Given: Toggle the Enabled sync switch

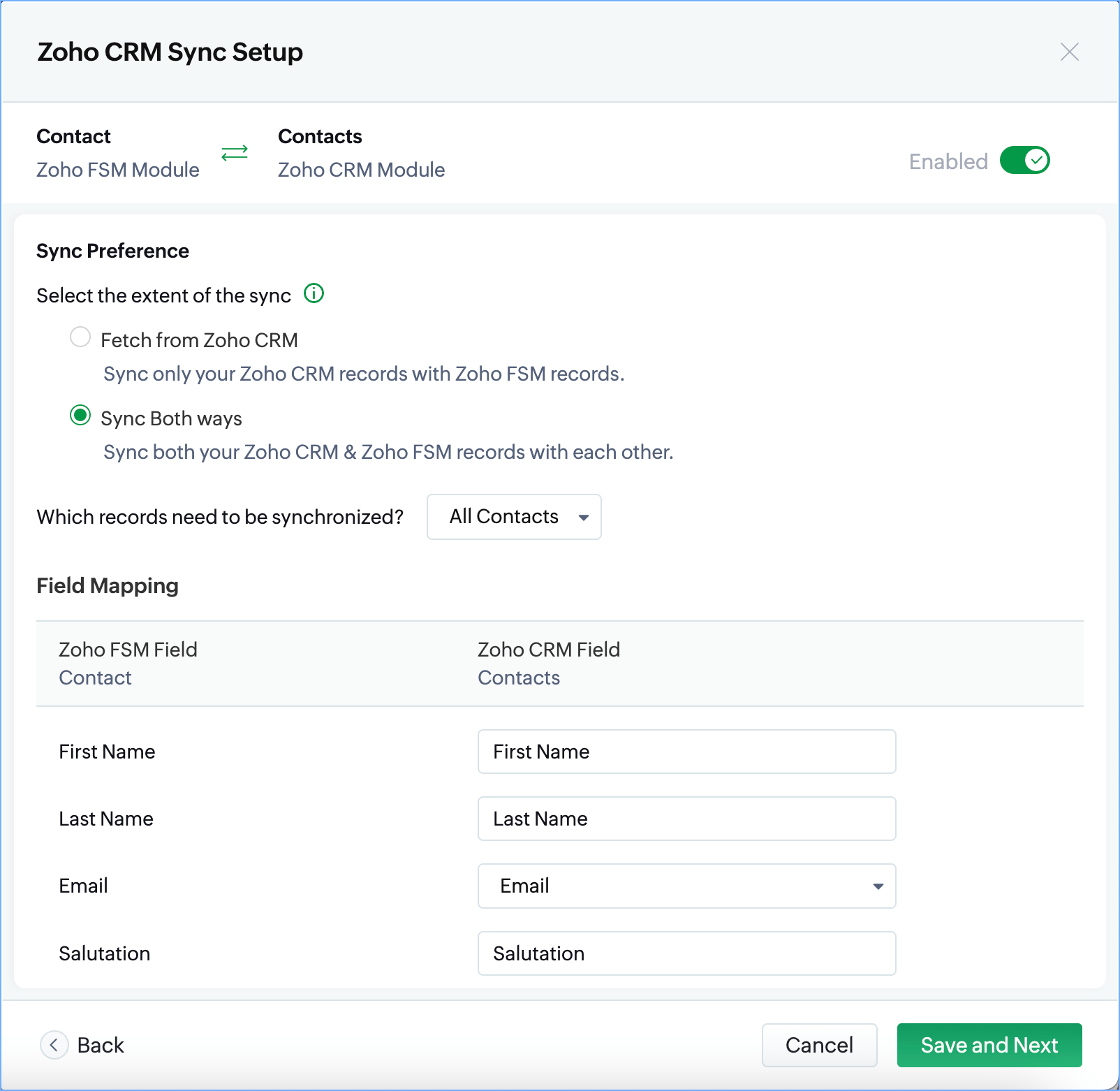Looking at the screenshot, I should (1024, 160).
